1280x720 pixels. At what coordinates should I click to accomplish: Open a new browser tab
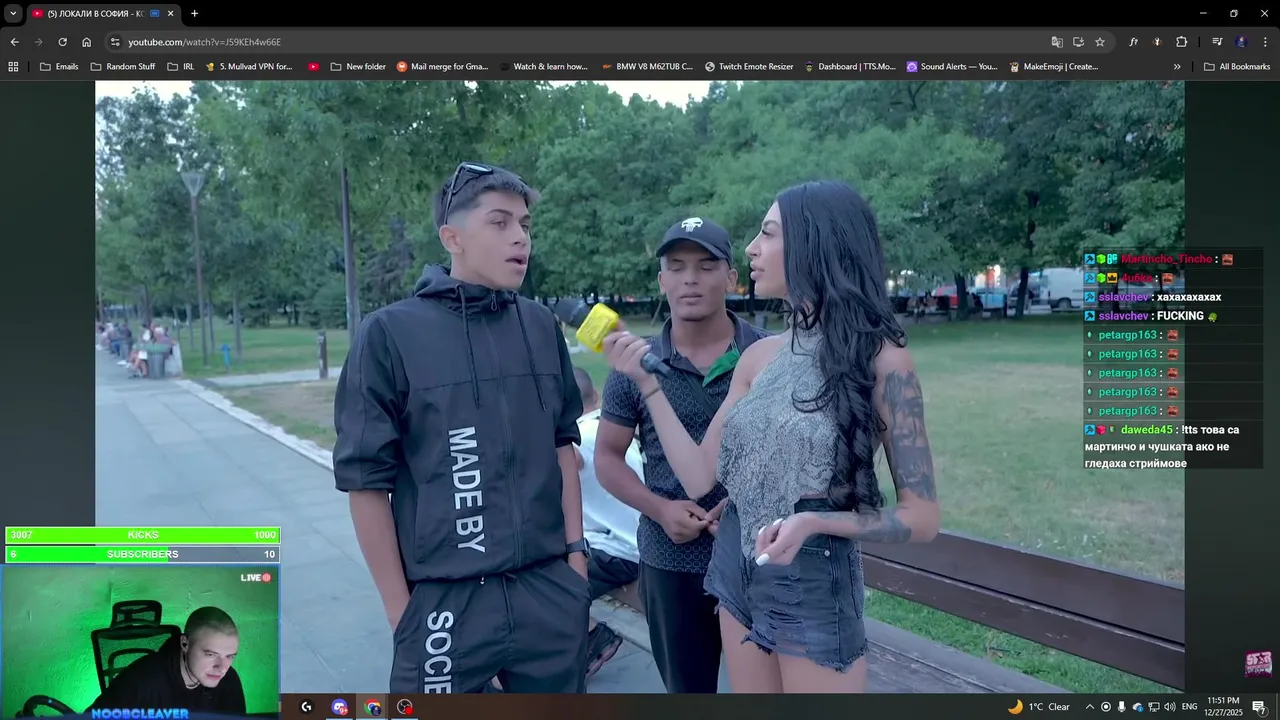click(x=194, y=13)
